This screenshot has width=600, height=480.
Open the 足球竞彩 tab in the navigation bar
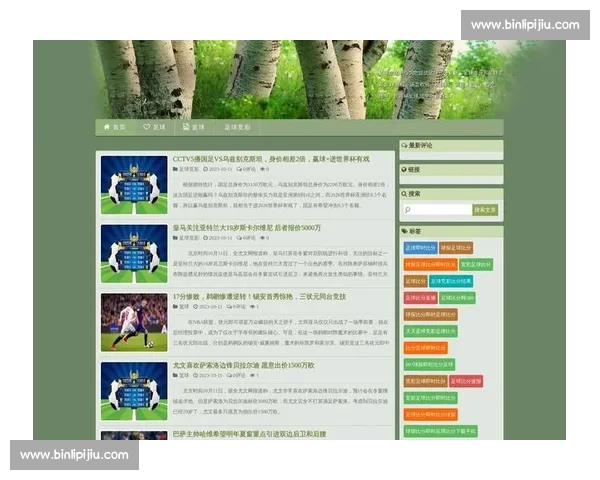point(237,128)
